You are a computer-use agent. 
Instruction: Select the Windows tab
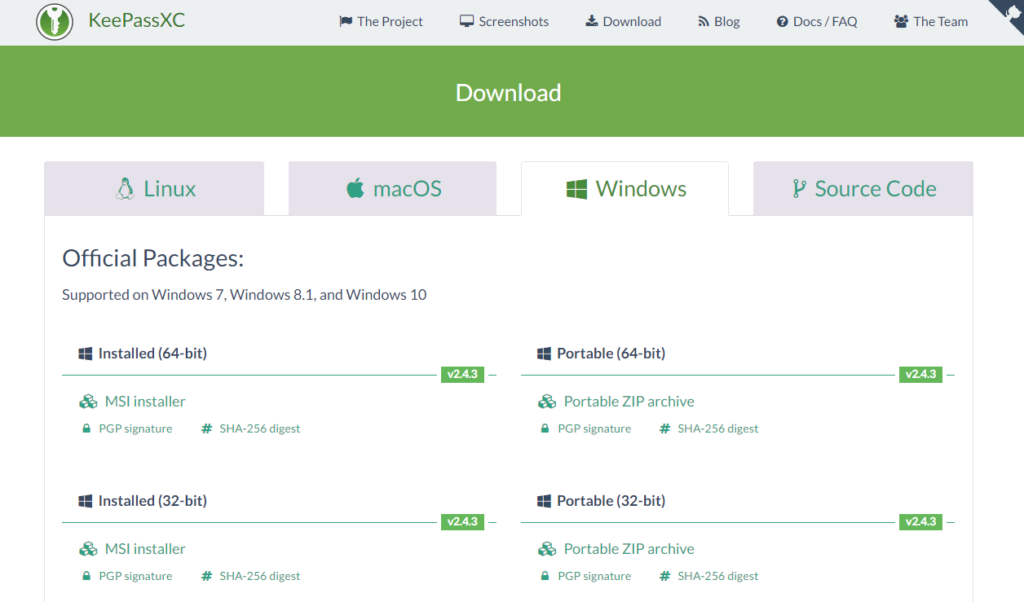[625, 189]
